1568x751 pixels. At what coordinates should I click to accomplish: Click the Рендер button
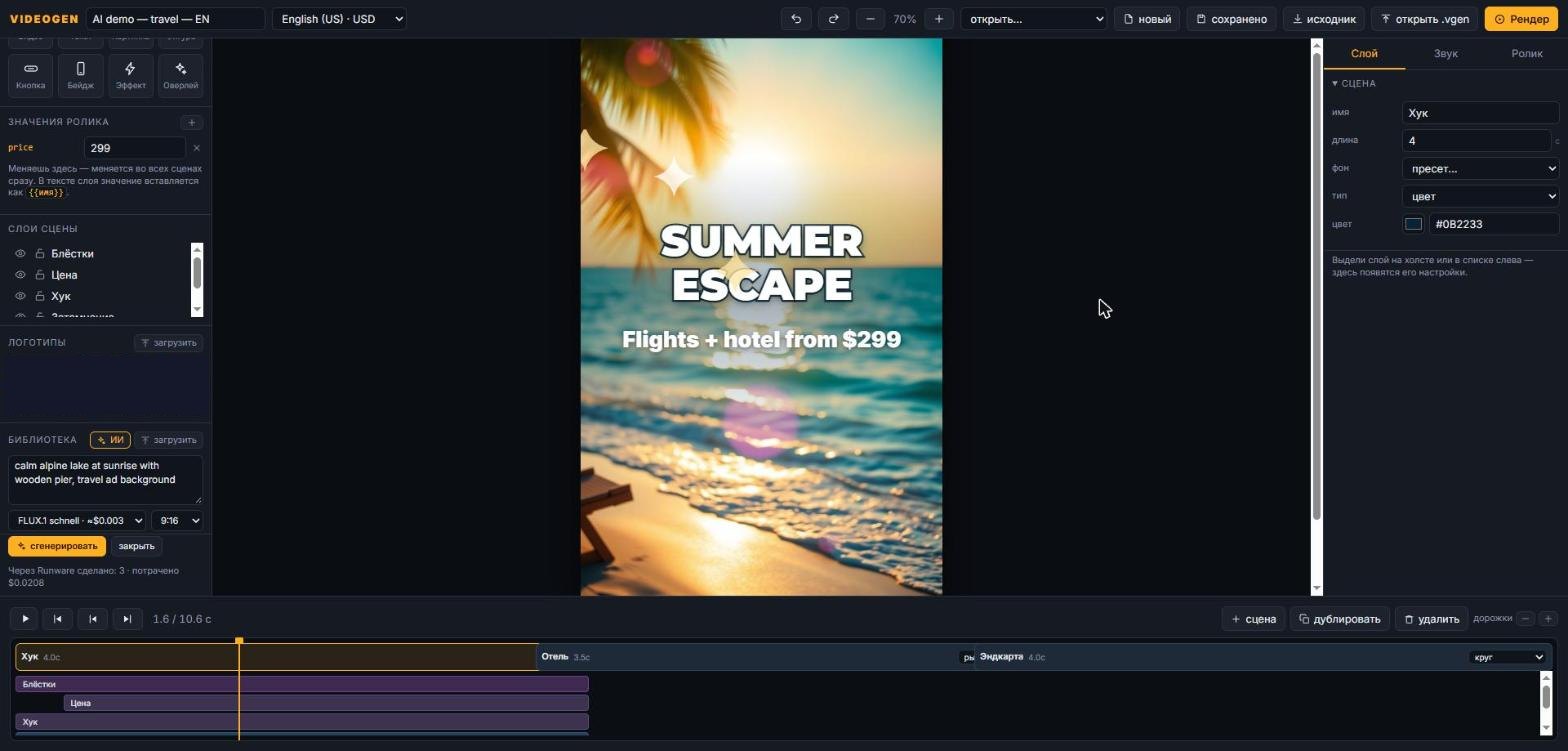(1521, 19)
